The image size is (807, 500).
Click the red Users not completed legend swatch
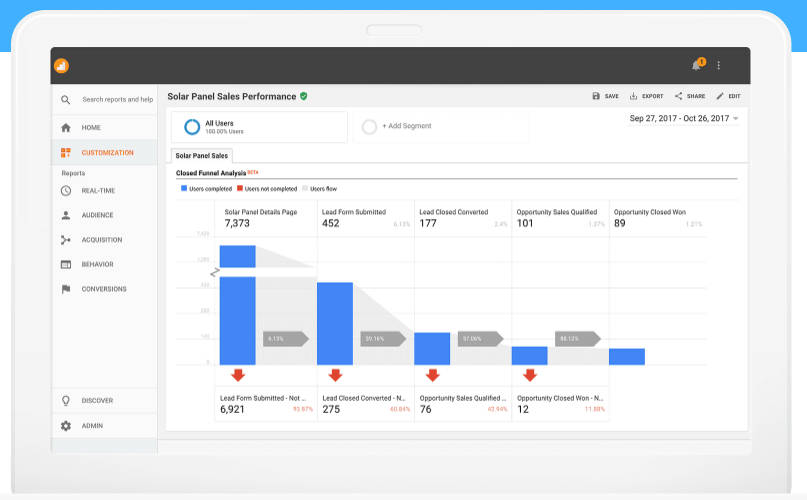240,188
